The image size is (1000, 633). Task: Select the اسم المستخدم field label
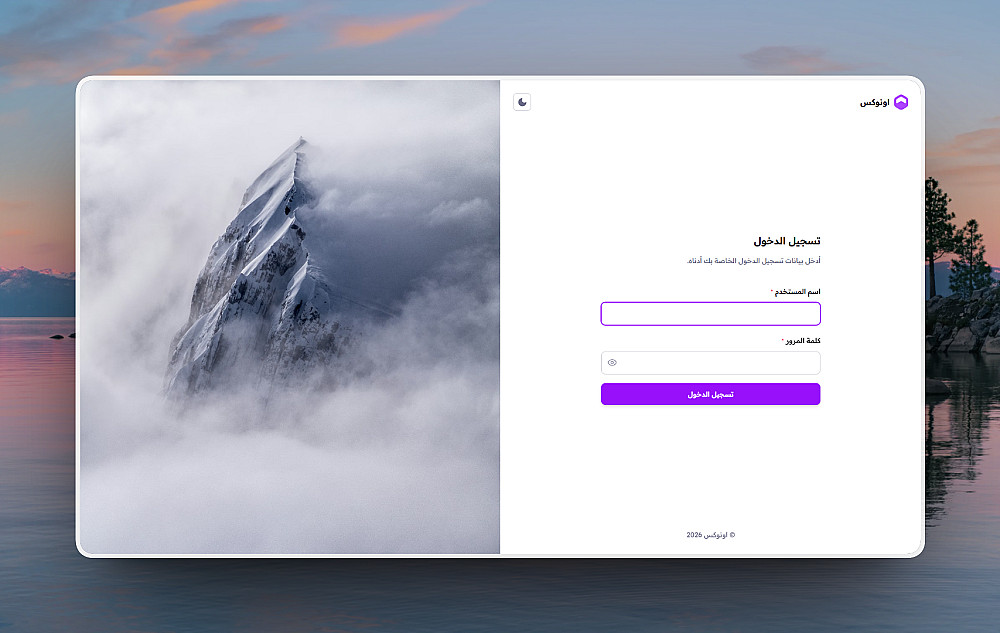click(797, 291)
